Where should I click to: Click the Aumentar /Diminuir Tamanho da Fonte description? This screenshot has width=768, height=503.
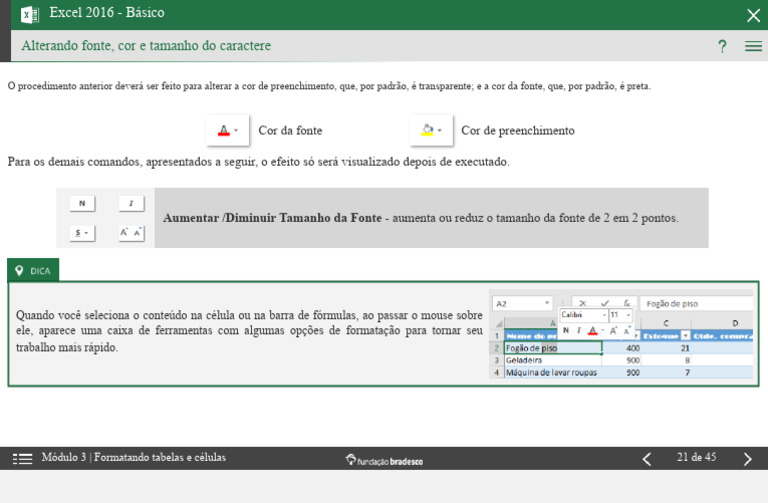tap(421, 218)
